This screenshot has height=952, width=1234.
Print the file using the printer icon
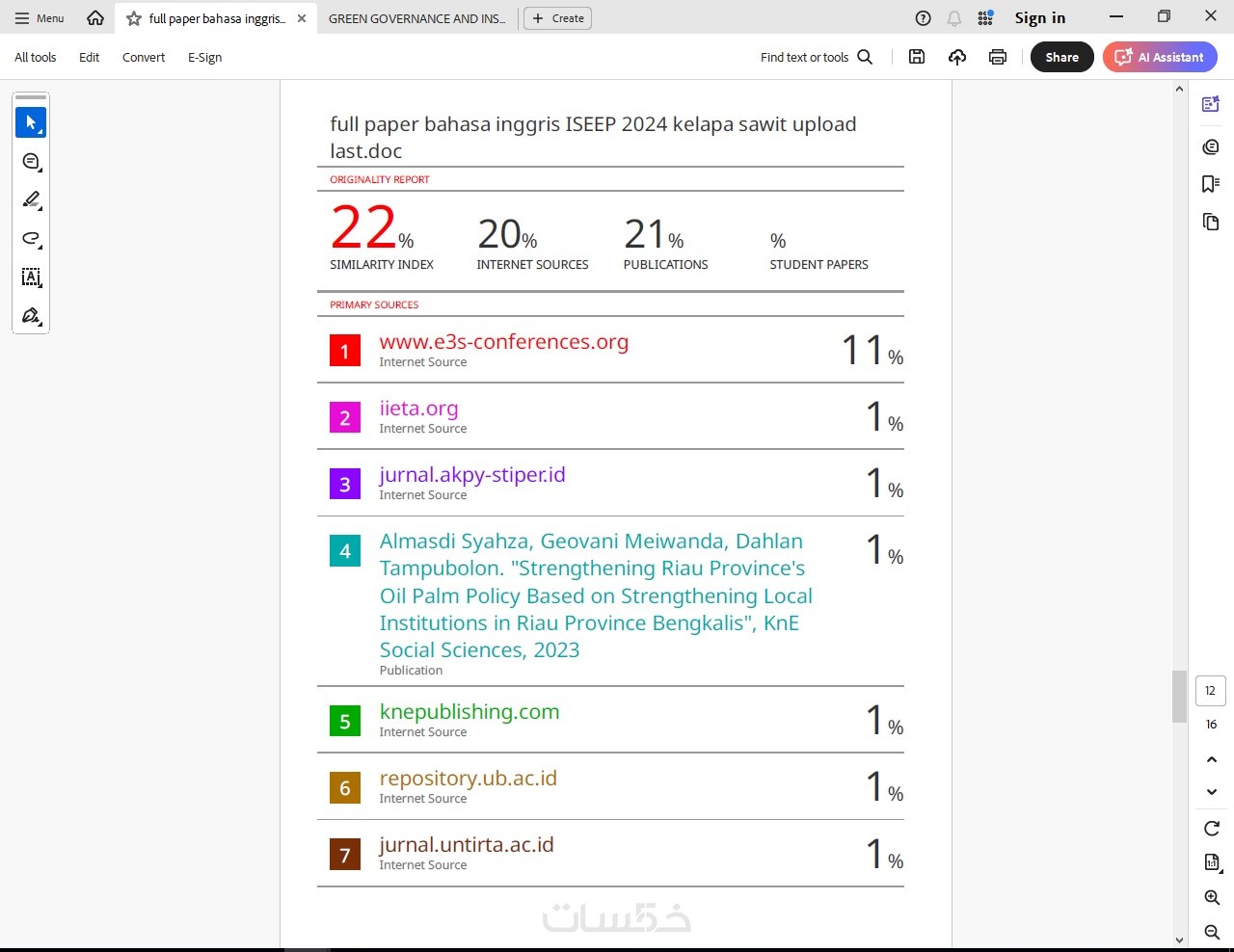tap(998, 57)
